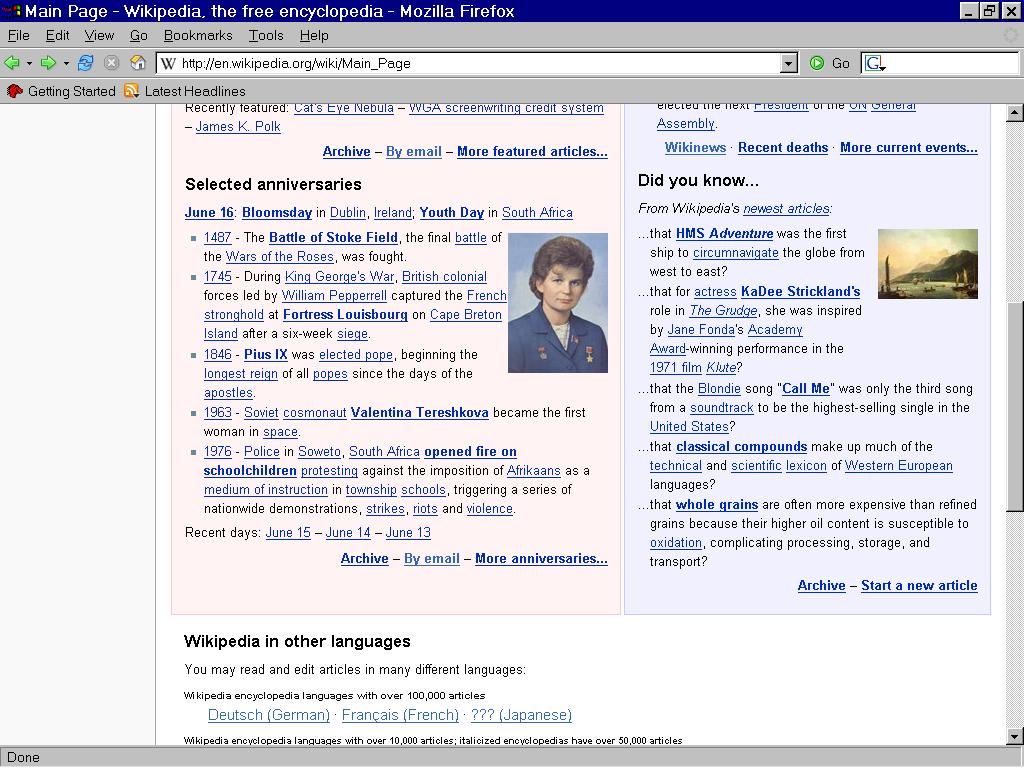Click the URL address field
1024x768 pixels.
[479, 63]
